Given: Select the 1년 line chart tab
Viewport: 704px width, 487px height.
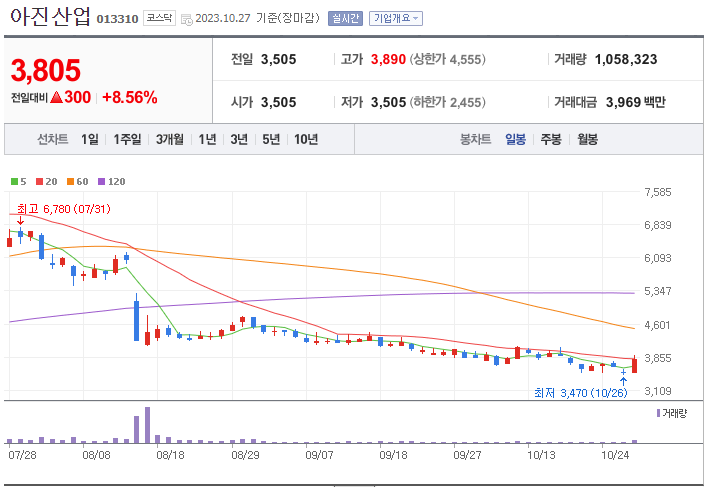Looking at the screenshot, I should coord(207,139).
